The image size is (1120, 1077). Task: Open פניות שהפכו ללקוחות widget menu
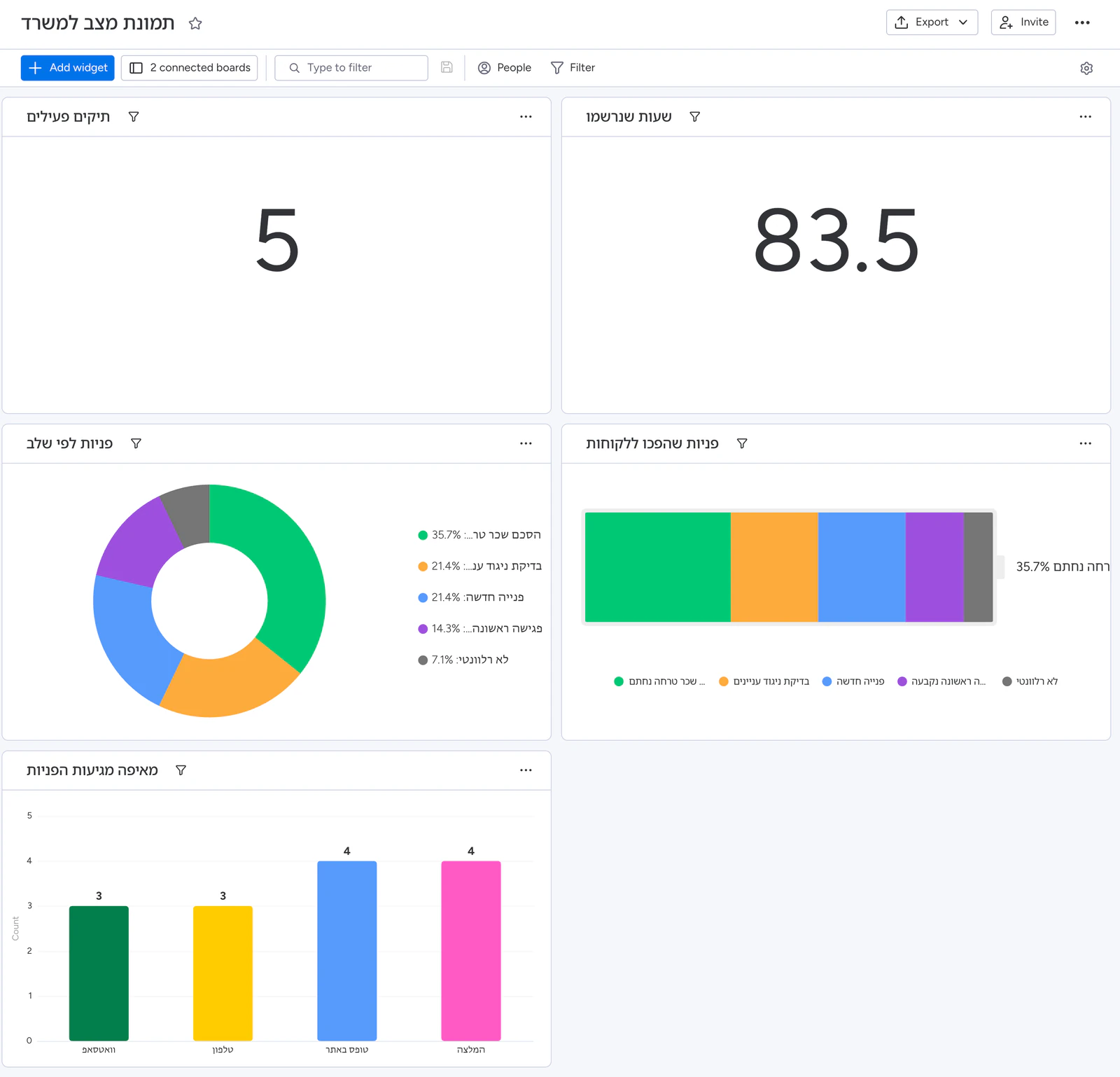[1085, 443]
